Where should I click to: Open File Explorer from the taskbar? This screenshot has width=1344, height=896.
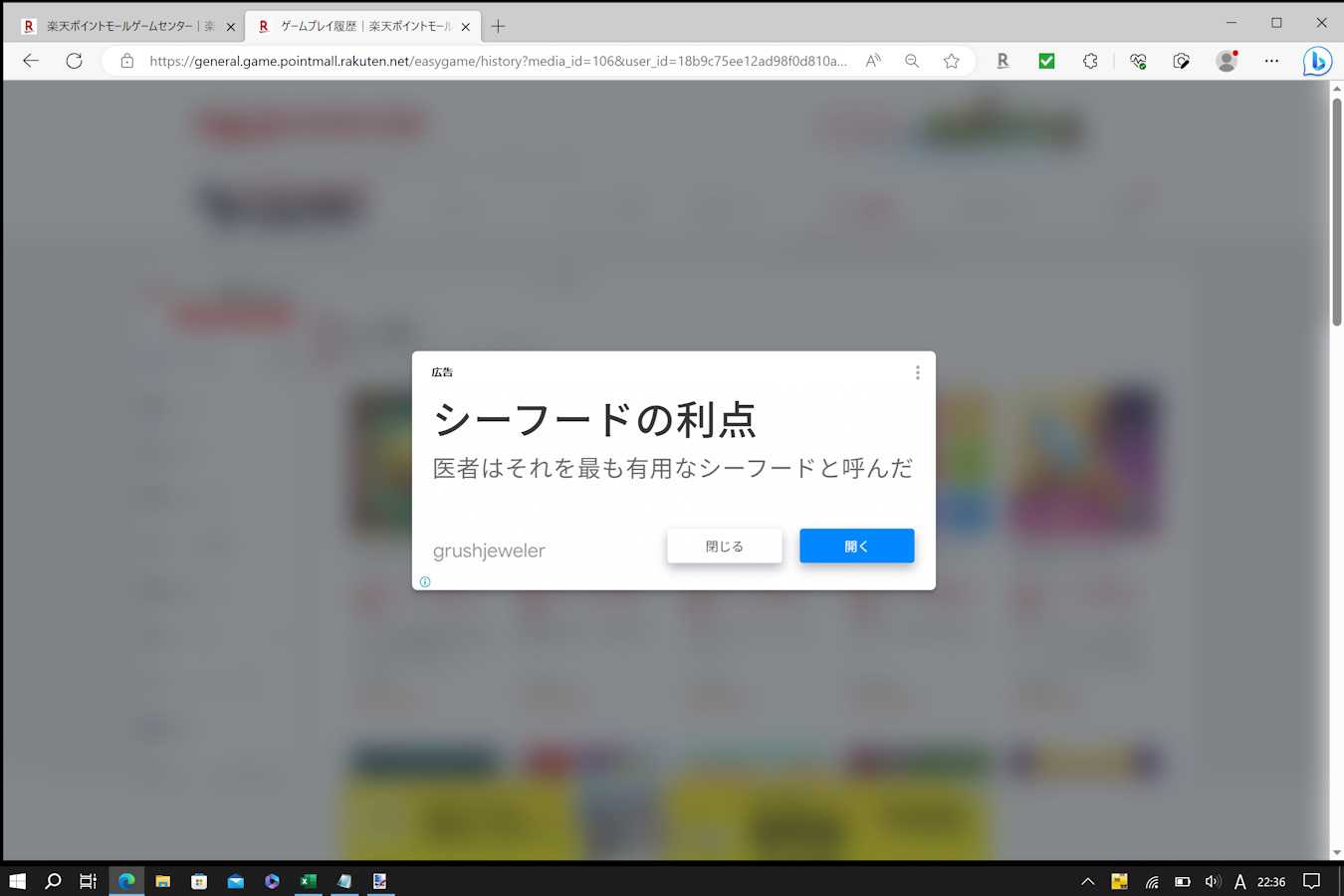[162, 881]
